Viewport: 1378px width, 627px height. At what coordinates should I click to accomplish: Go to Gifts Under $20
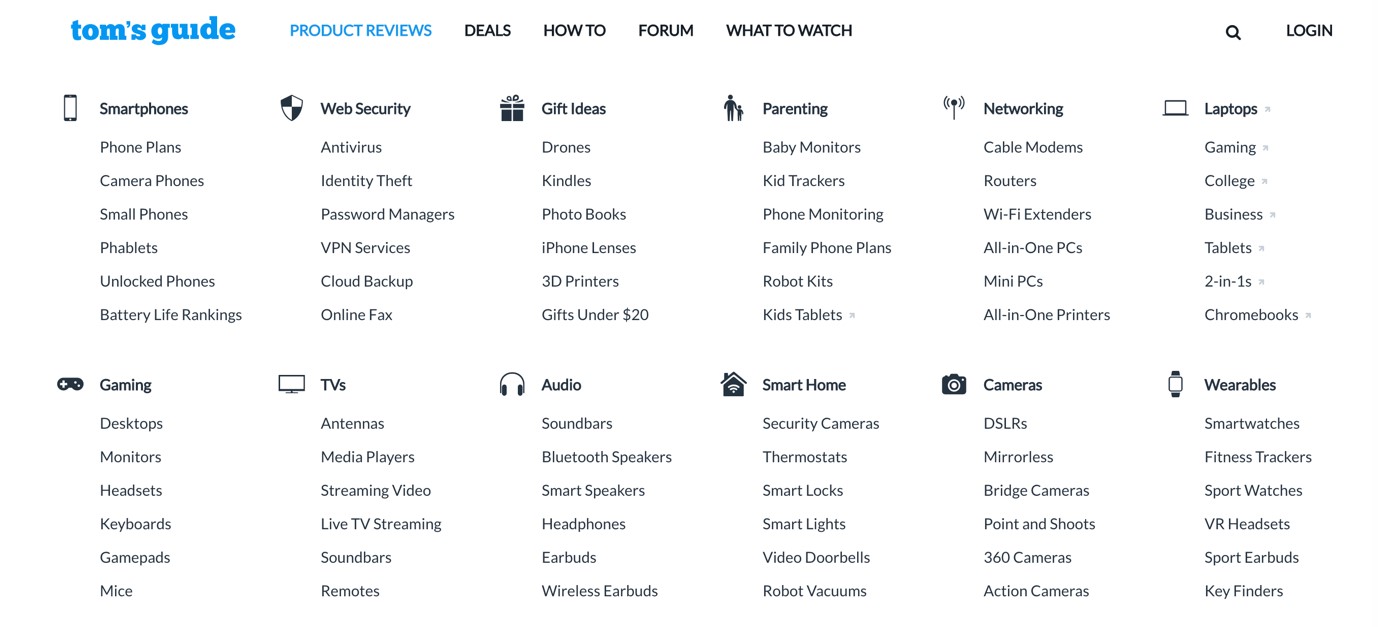click(595, 314)
